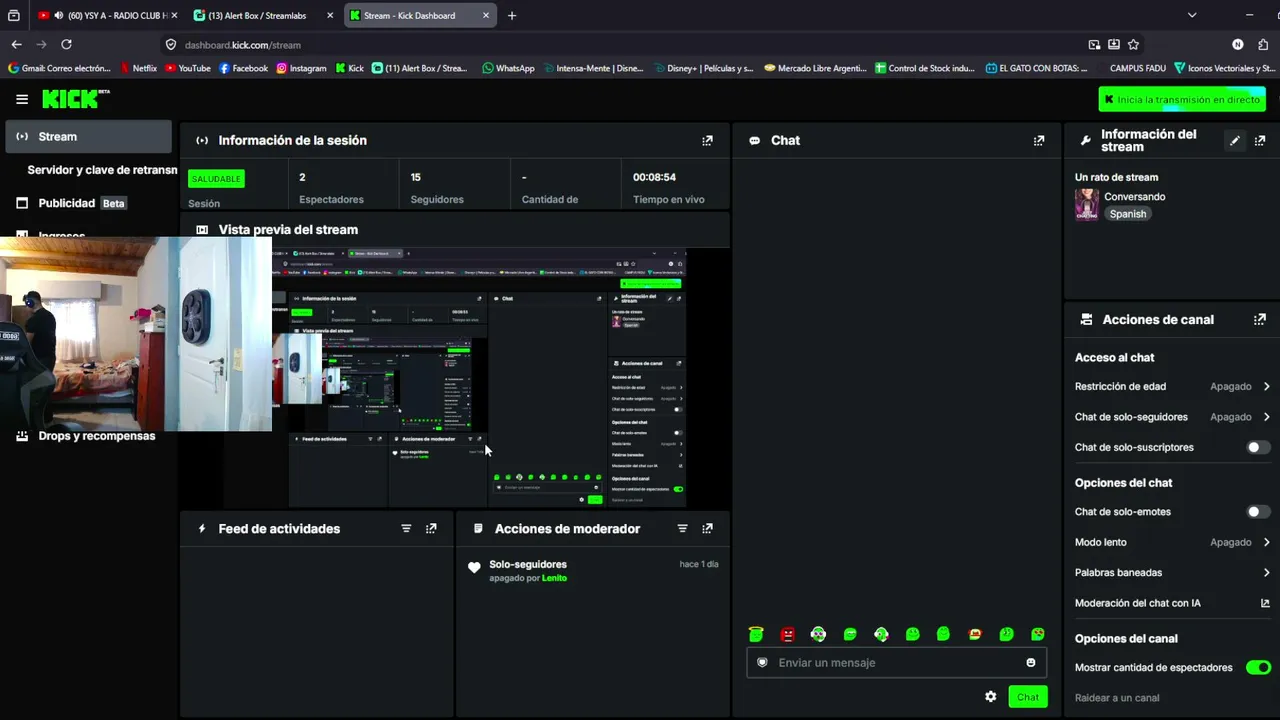
Task: Pop out the Feed de actividades panel
Action: pyautogui.click(x=431, y=529)
